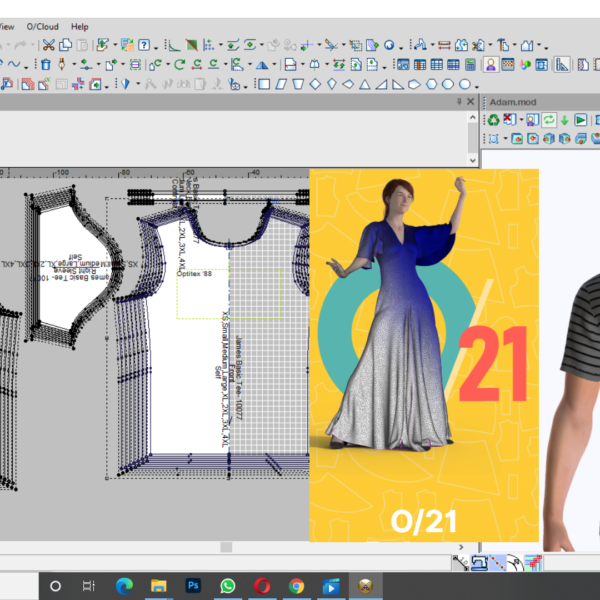Expand dropdown next to the hammer tool
600x600 pixels.
click(516, 45)
